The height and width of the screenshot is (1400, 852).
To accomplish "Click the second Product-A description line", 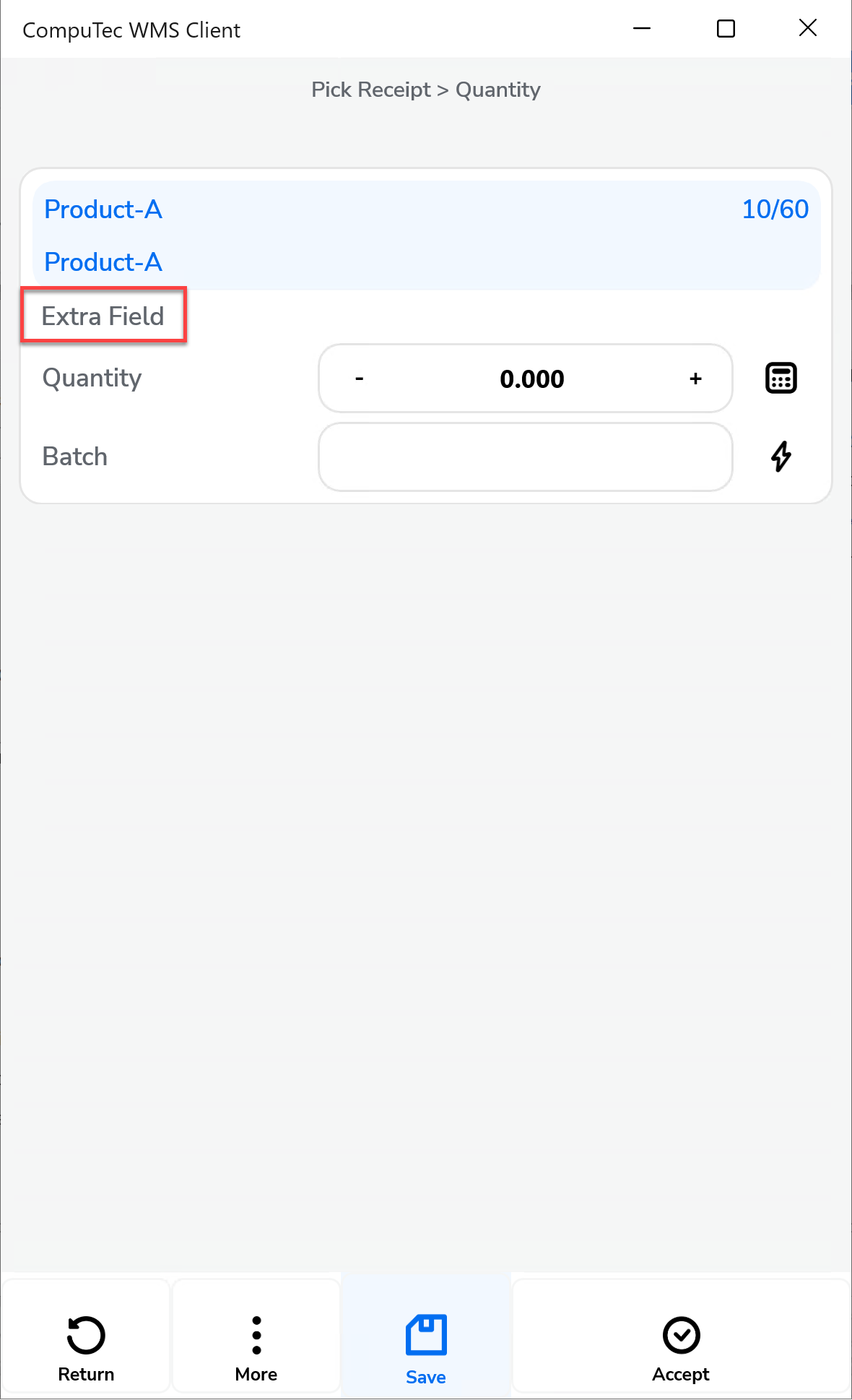I will click(103, 262).
